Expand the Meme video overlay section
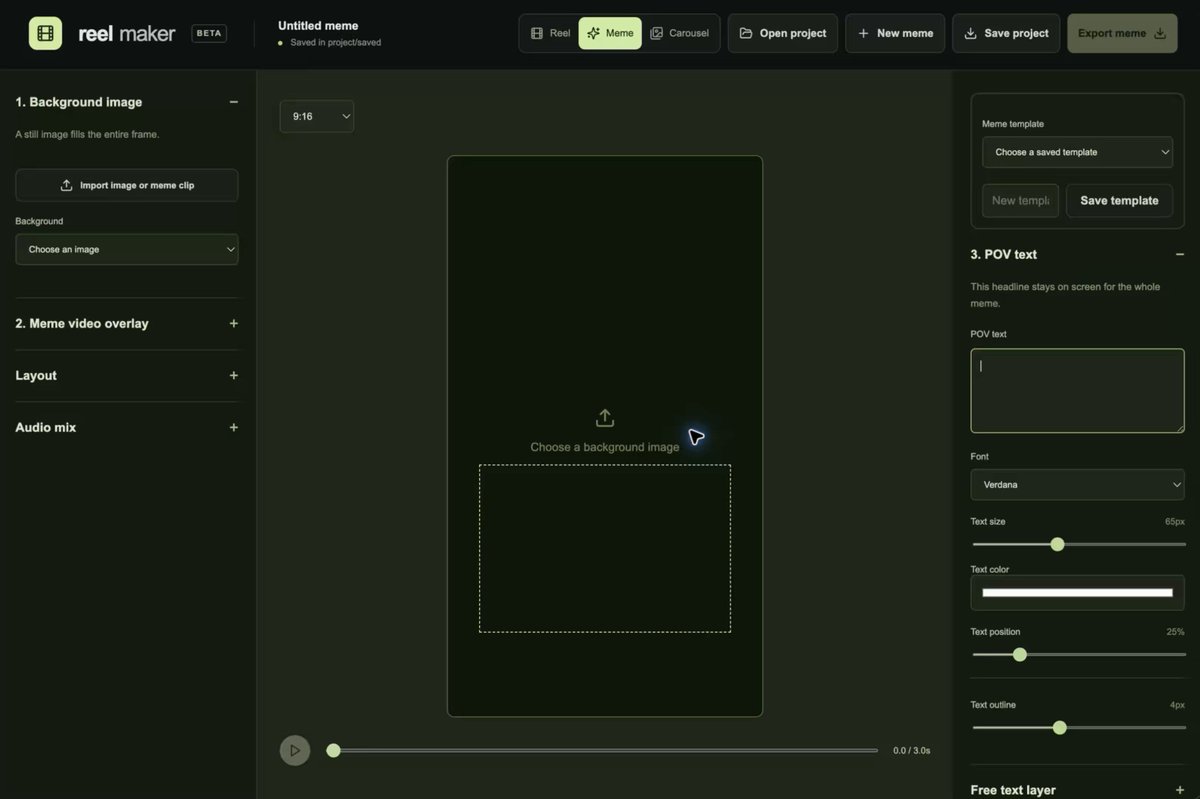Viewport: 1200px width, 799px height. (x=234, y=323)
